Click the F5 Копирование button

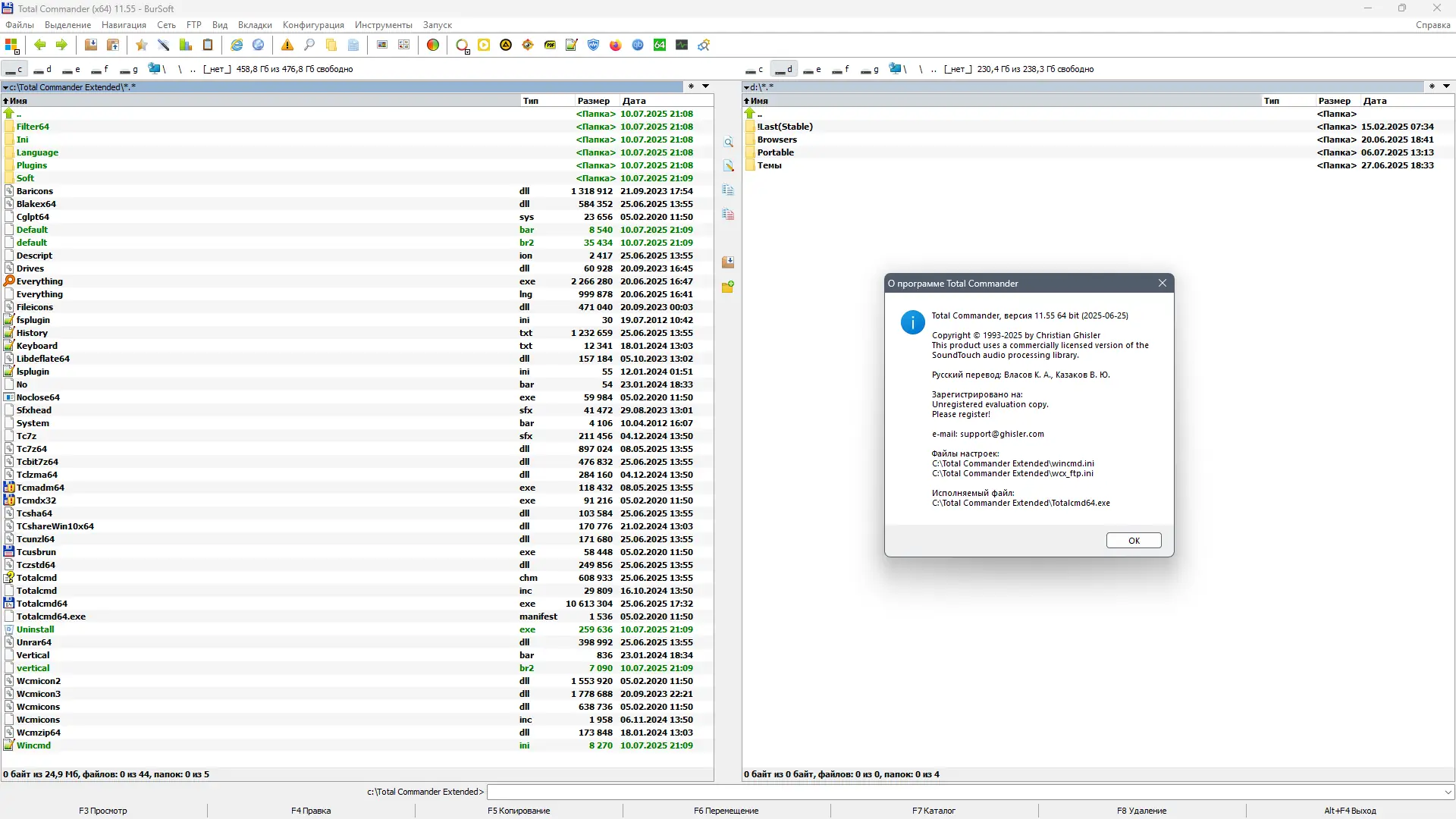coord(519,811)
